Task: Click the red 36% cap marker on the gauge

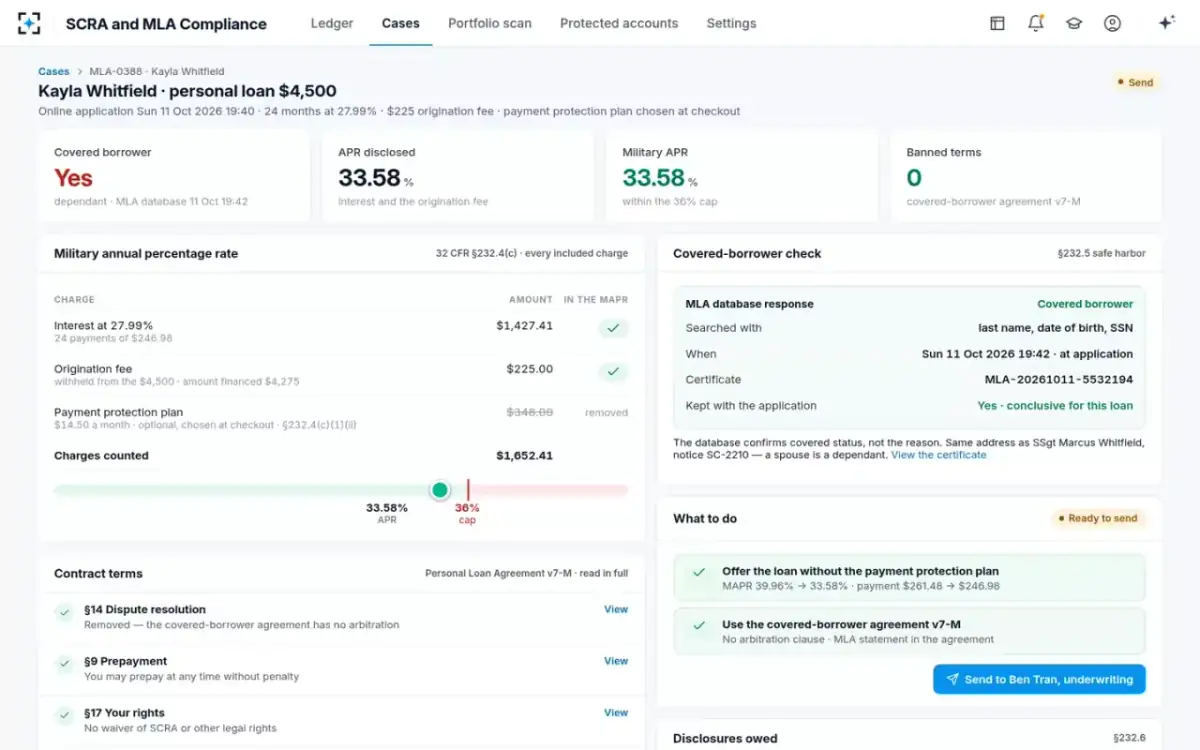Action: tap(467, 490)
